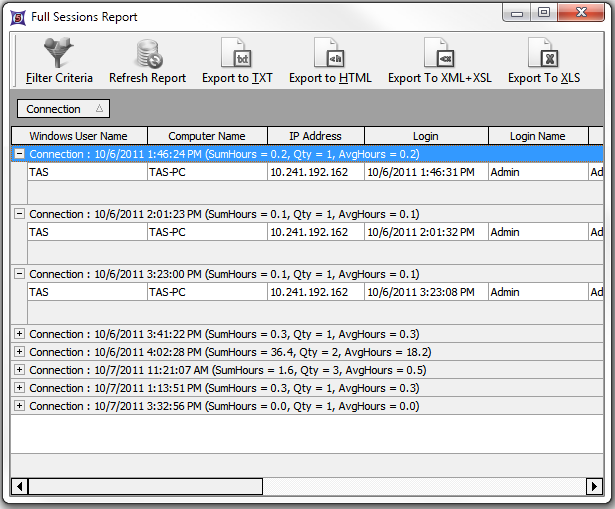The image size is (615, 509).
Task: Click the horizontal scrollbar right arrow
Action: [596, 486]
